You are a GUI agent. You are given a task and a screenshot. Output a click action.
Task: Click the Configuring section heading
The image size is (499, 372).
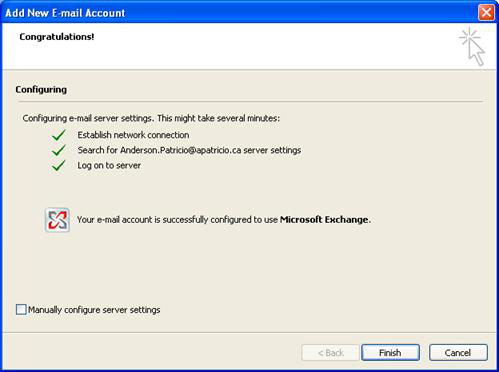click(41, 89)
